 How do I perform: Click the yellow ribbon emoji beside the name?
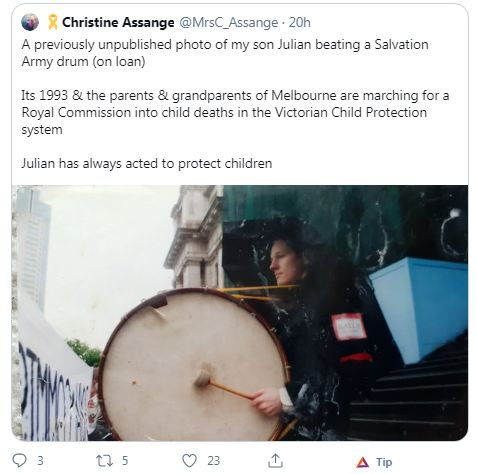(52, 22)
